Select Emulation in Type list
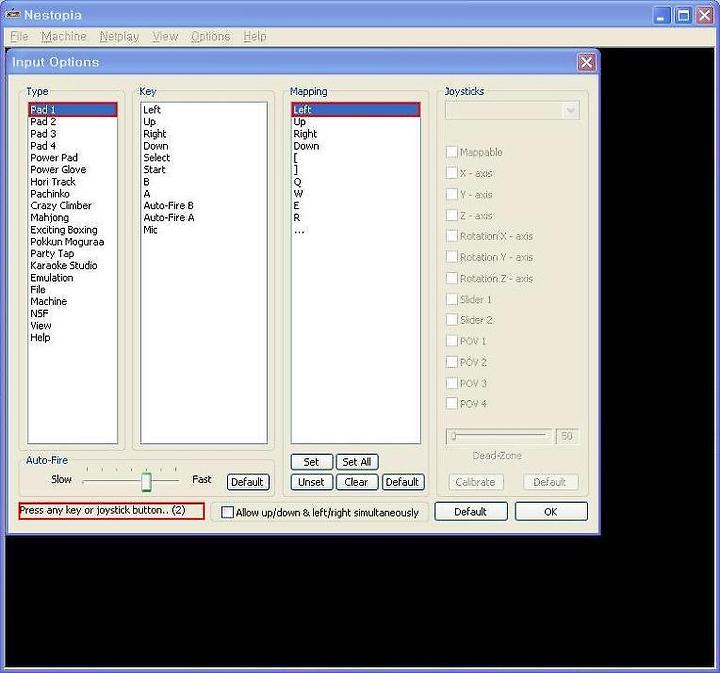 (x=72, y=278)
